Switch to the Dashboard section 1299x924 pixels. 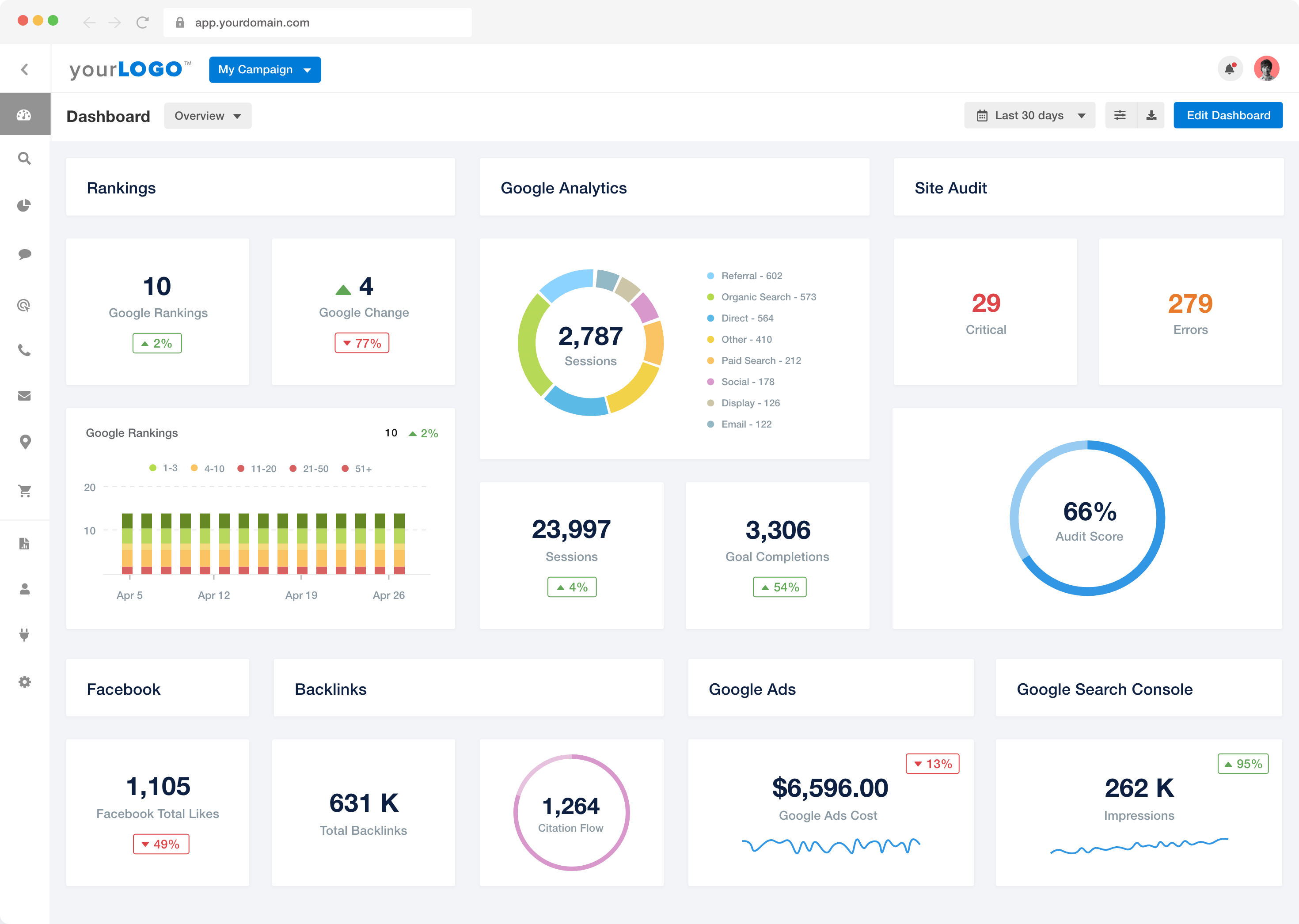(108, 116)
